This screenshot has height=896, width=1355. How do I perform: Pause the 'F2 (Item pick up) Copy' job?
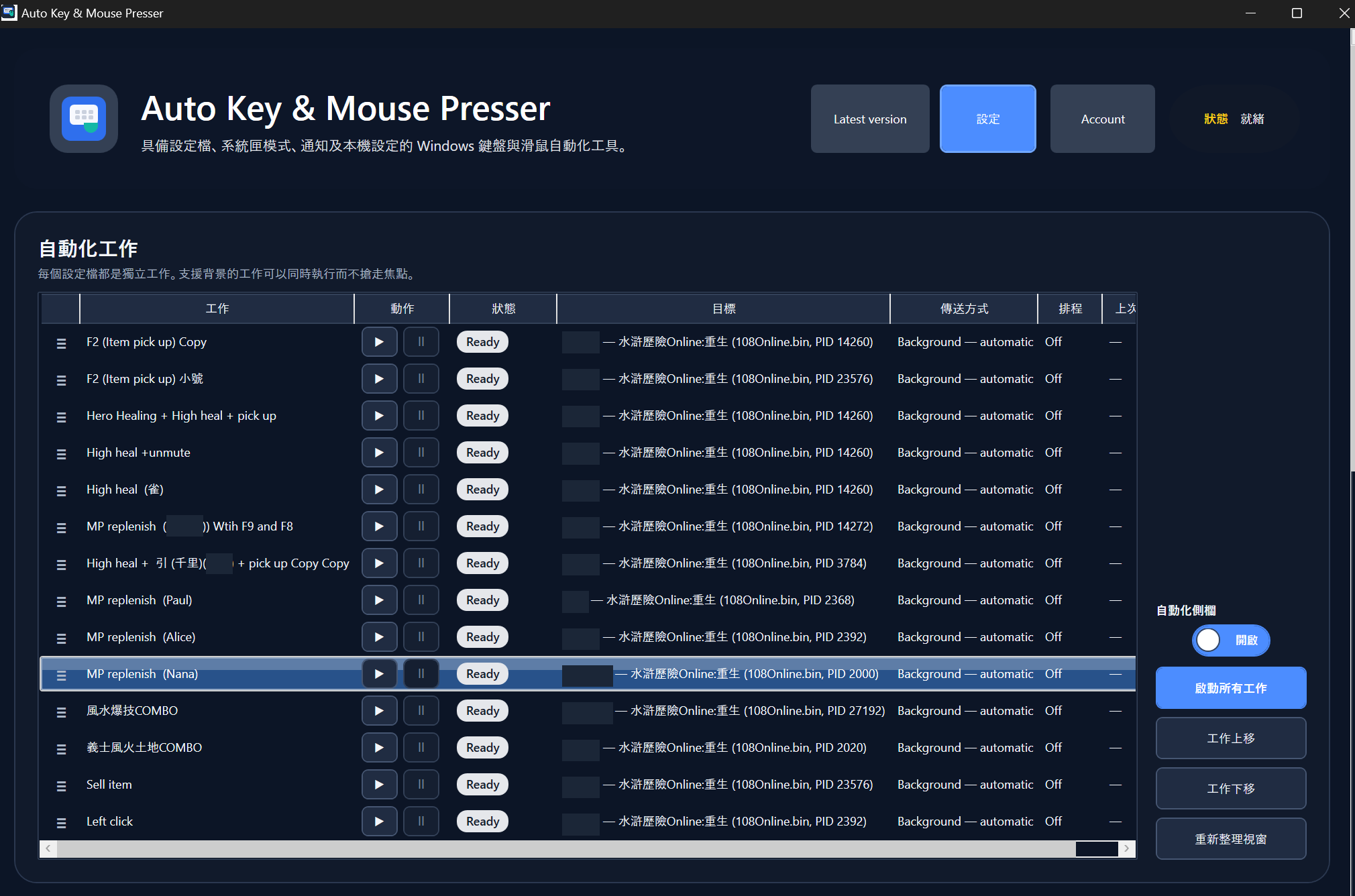[421, 342]
